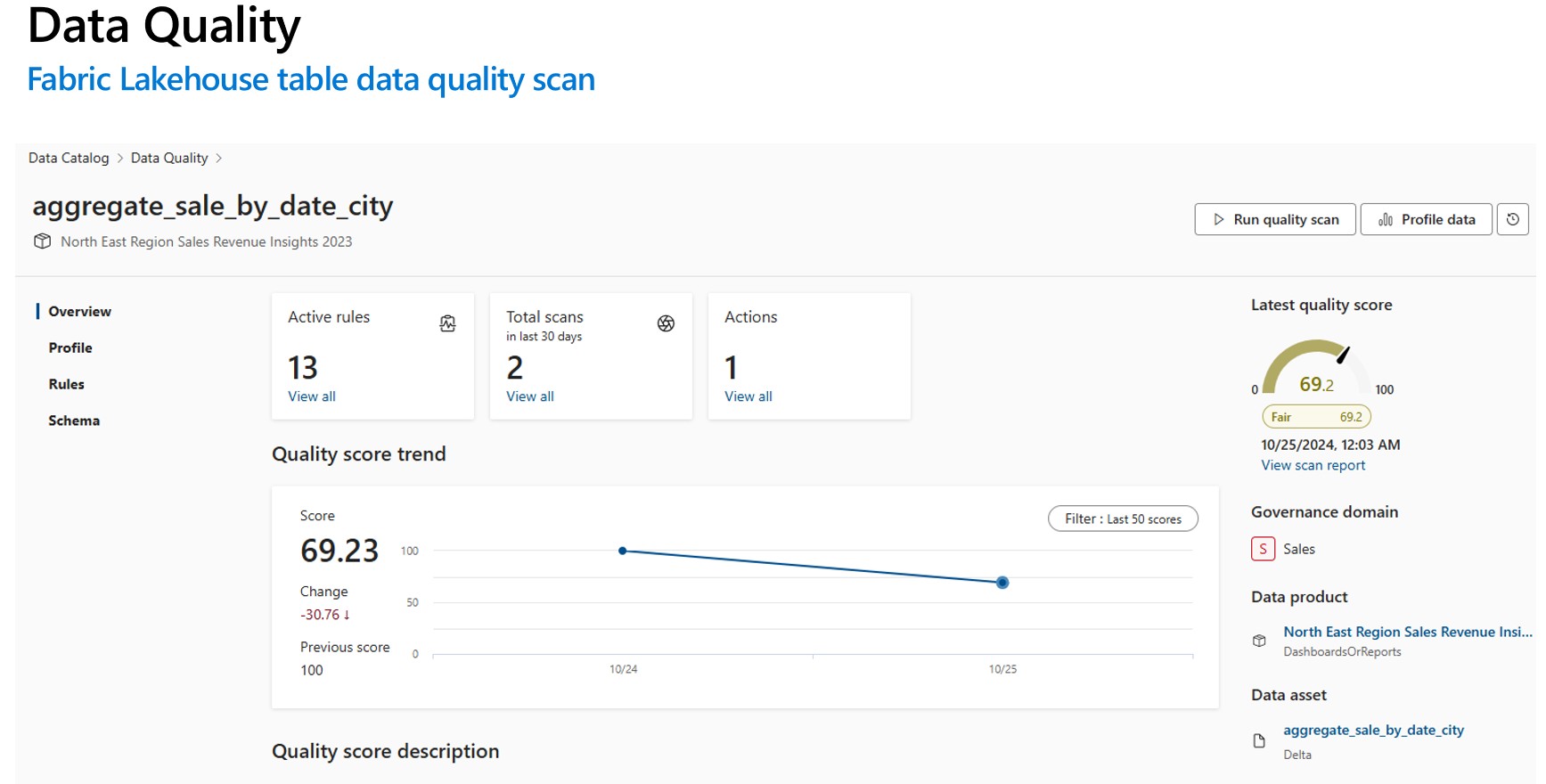Click the Total scans card icon
Screen dimensions: 1546x784
[x=666, y=323]
